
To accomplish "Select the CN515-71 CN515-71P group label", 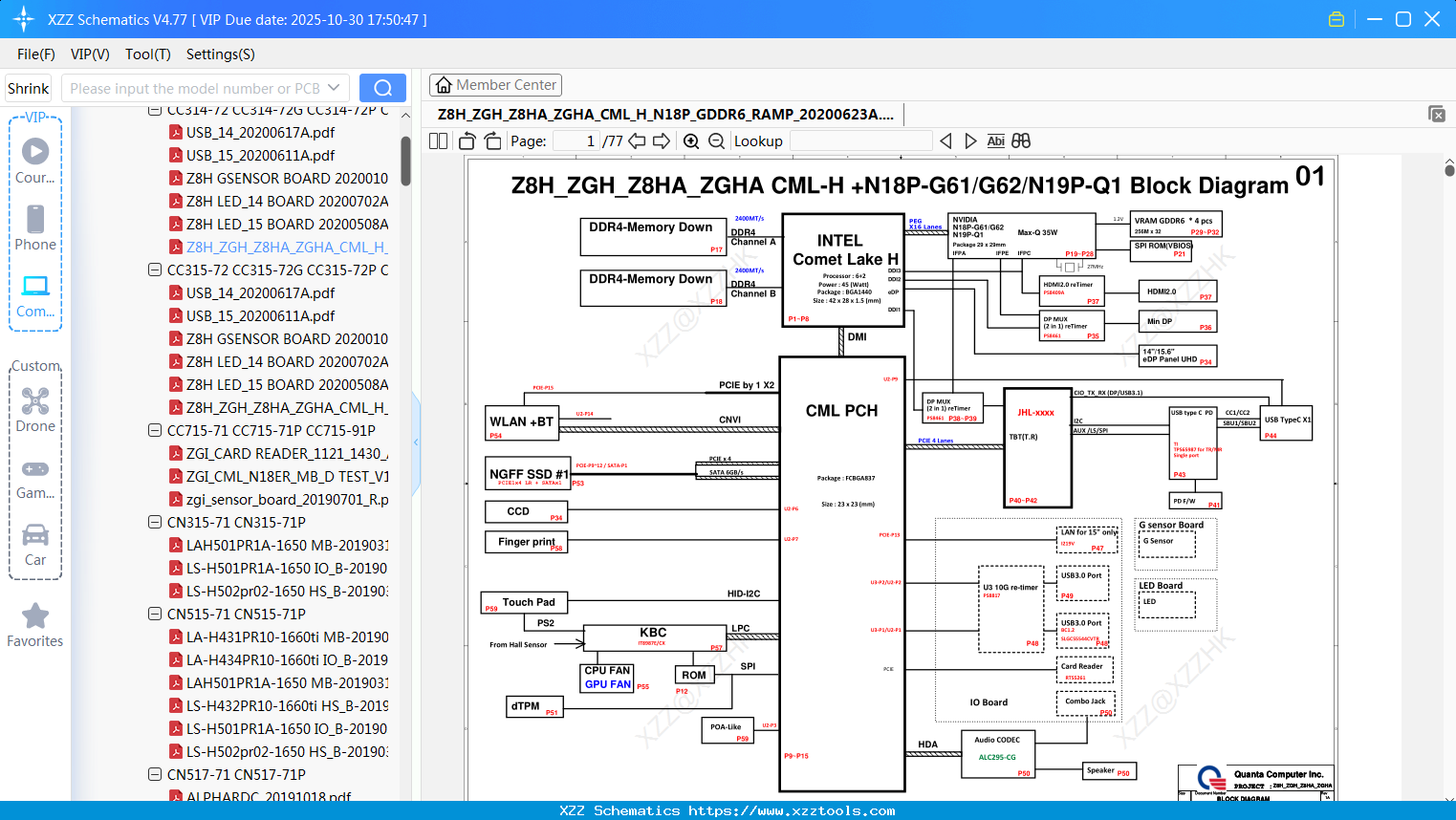I will click(x=236, y=614).
